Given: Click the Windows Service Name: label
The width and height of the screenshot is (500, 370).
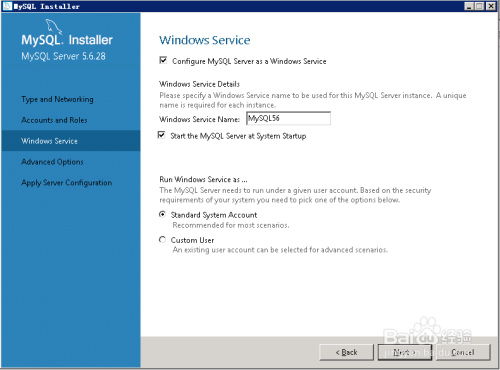Looking at the screenshot, I should tap(199, 119).
